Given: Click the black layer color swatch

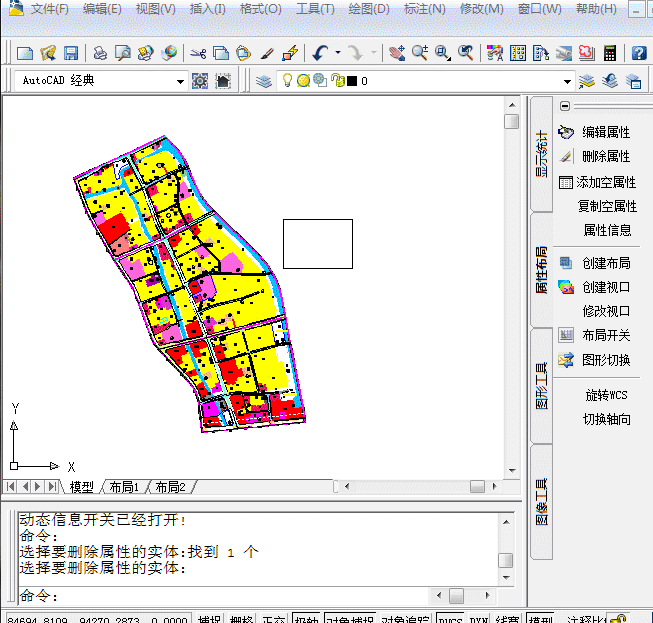Looking at the screenshot, I should tap(352, 81).
